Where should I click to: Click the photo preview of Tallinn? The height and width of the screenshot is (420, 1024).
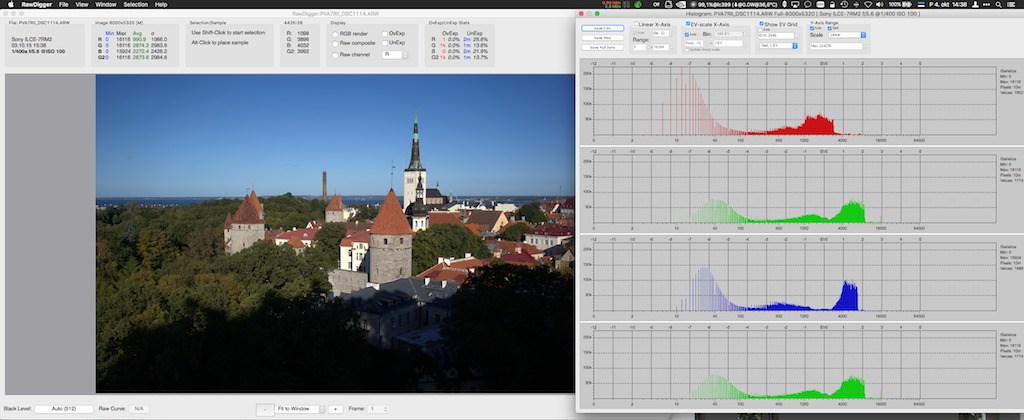(x=335, y=233)
